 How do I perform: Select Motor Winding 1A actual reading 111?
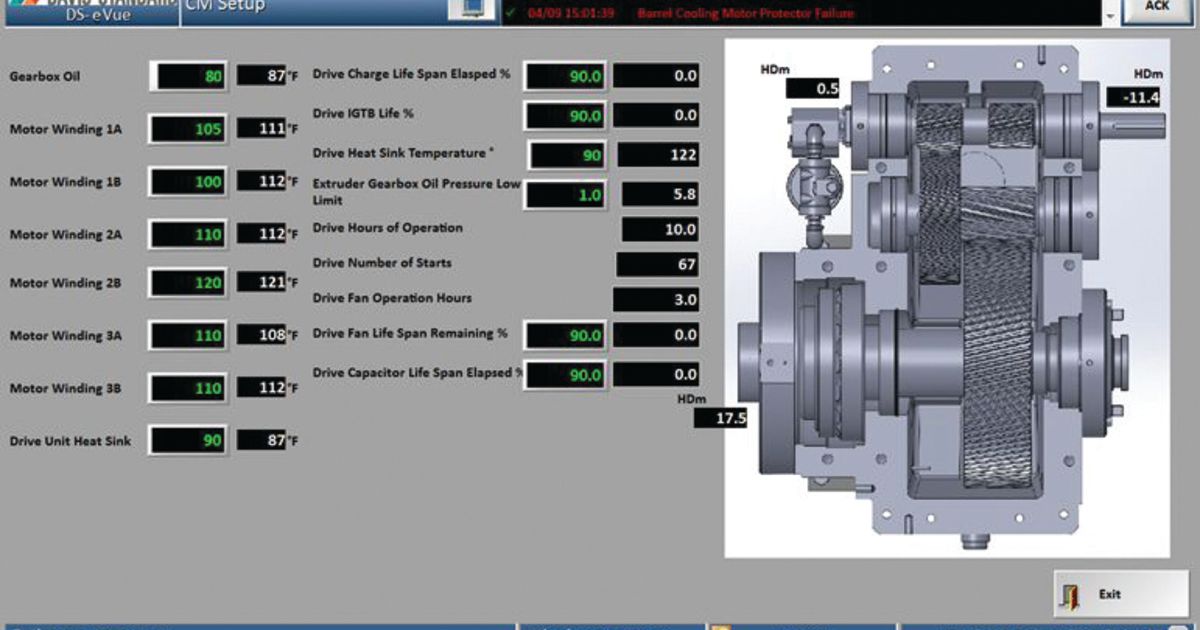pos(262,128)
